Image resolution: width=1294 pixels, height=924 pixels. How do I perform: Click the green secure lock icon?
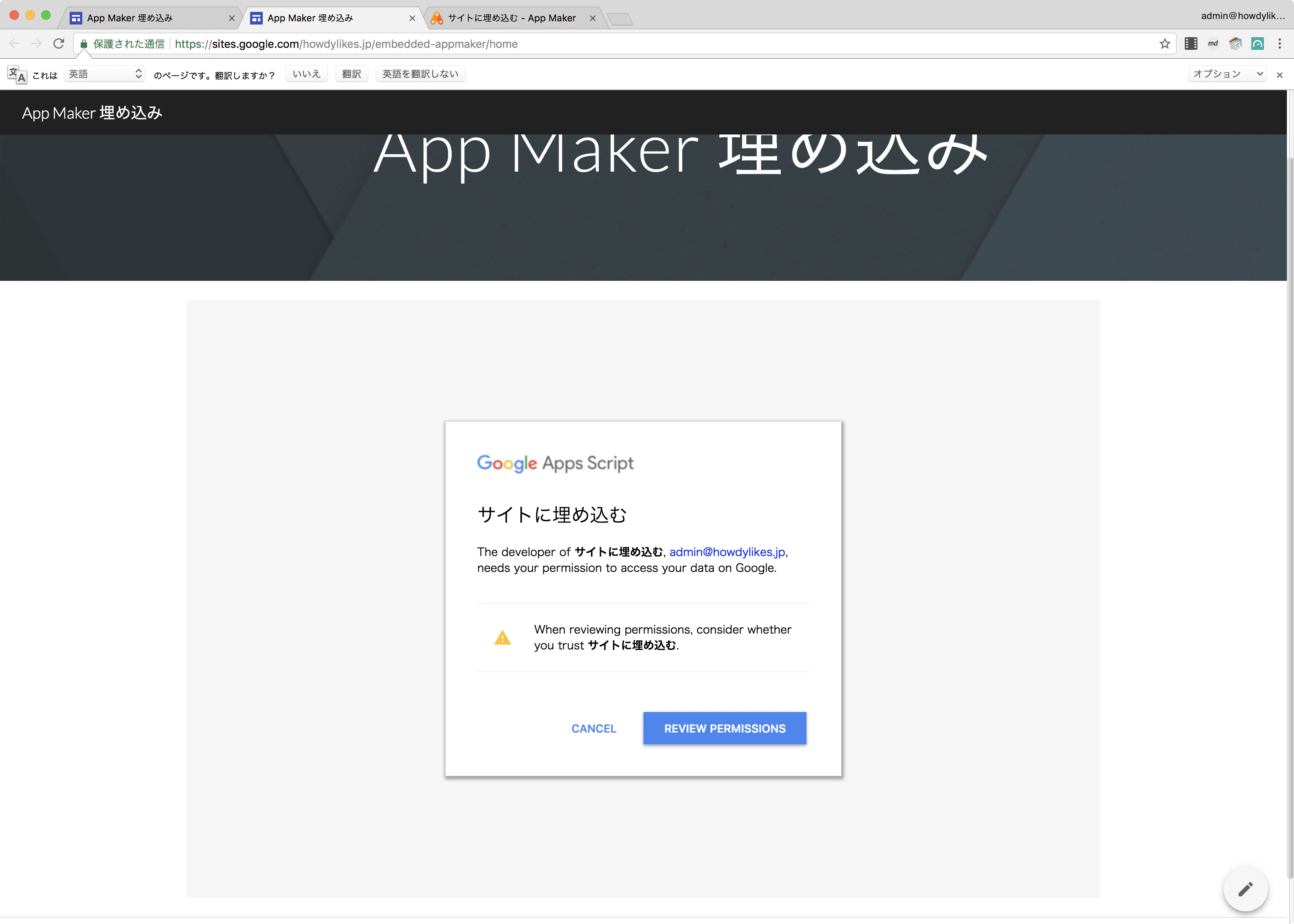83,44
